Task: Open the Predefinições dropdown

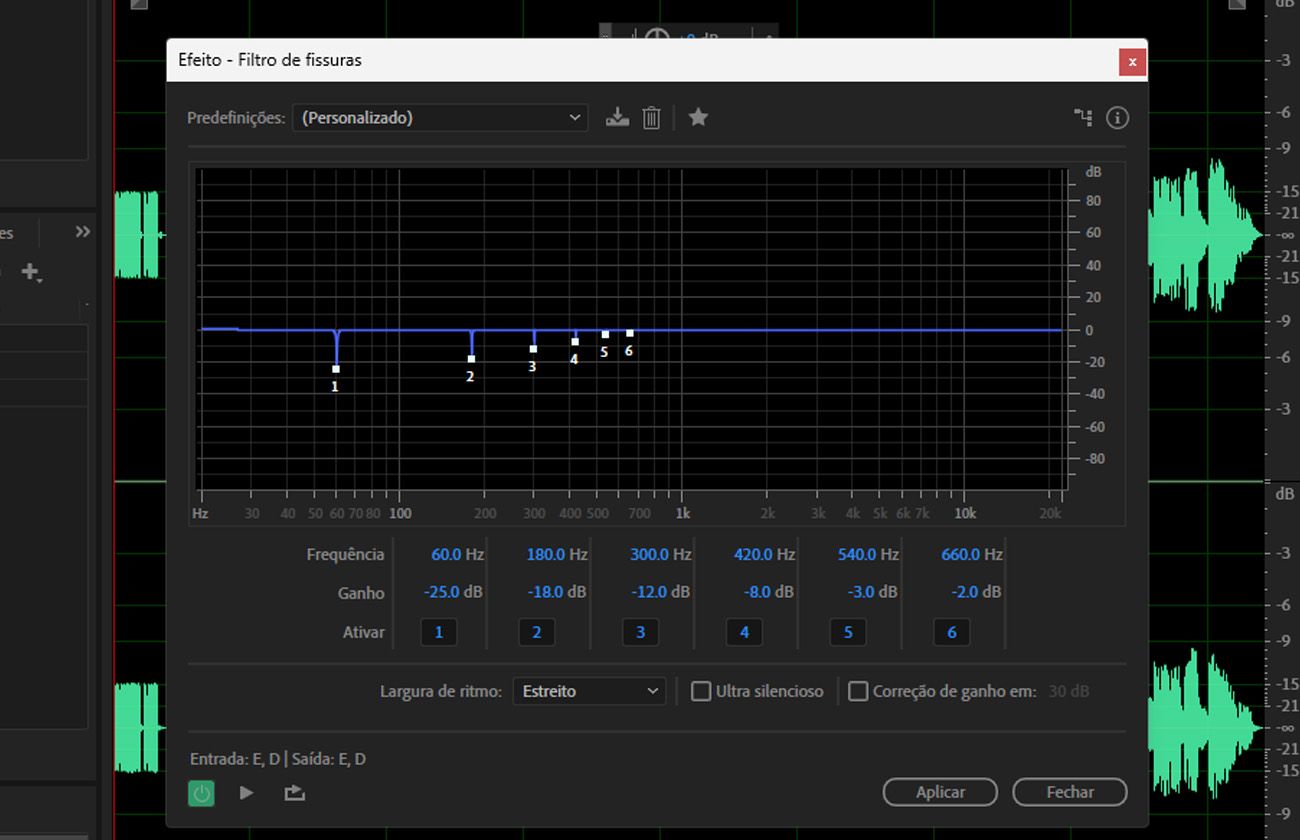Action: pos(439,117)
